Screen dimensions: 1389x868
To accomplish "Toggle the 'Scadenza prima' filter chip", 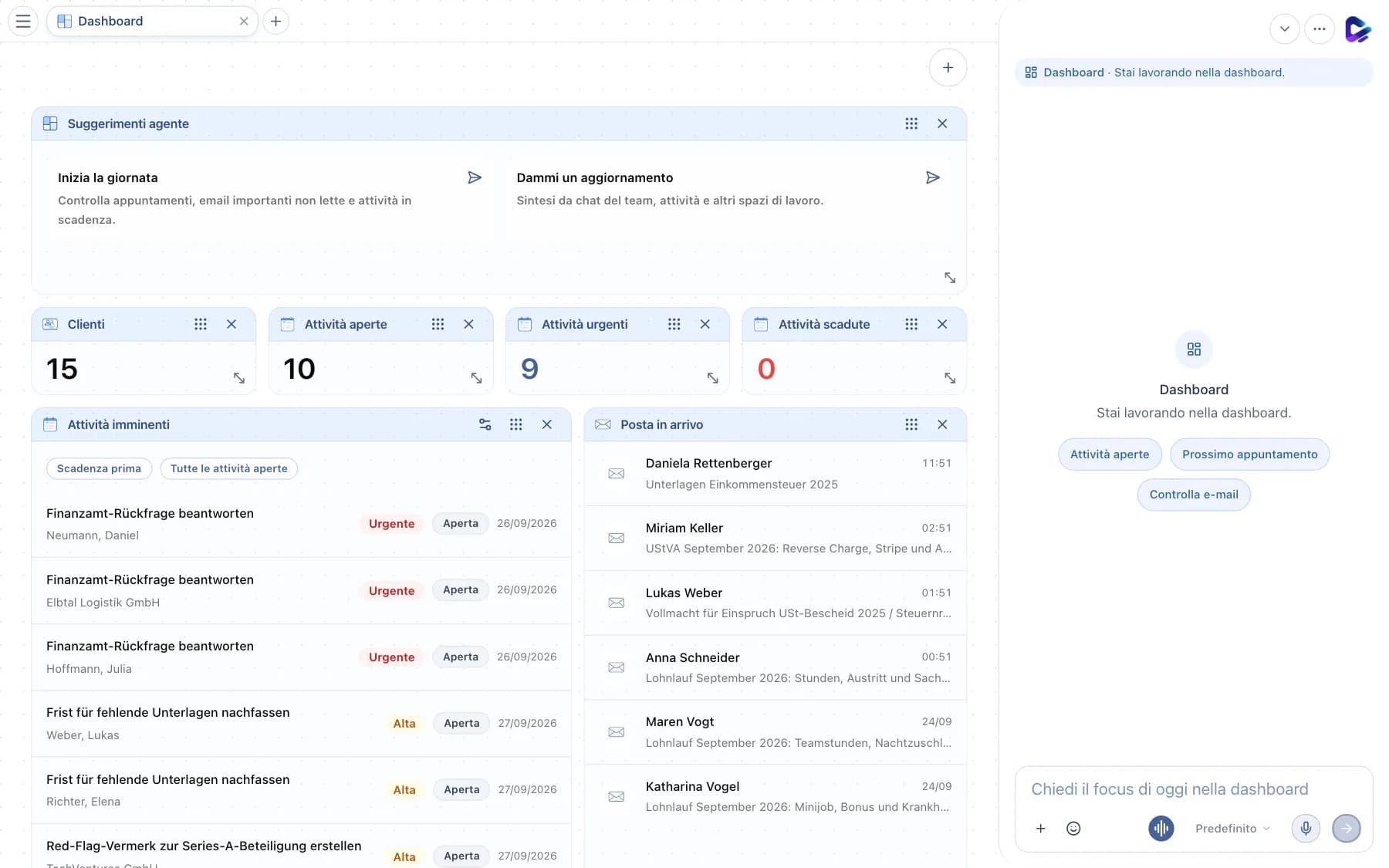I will (x=99, y=468).
